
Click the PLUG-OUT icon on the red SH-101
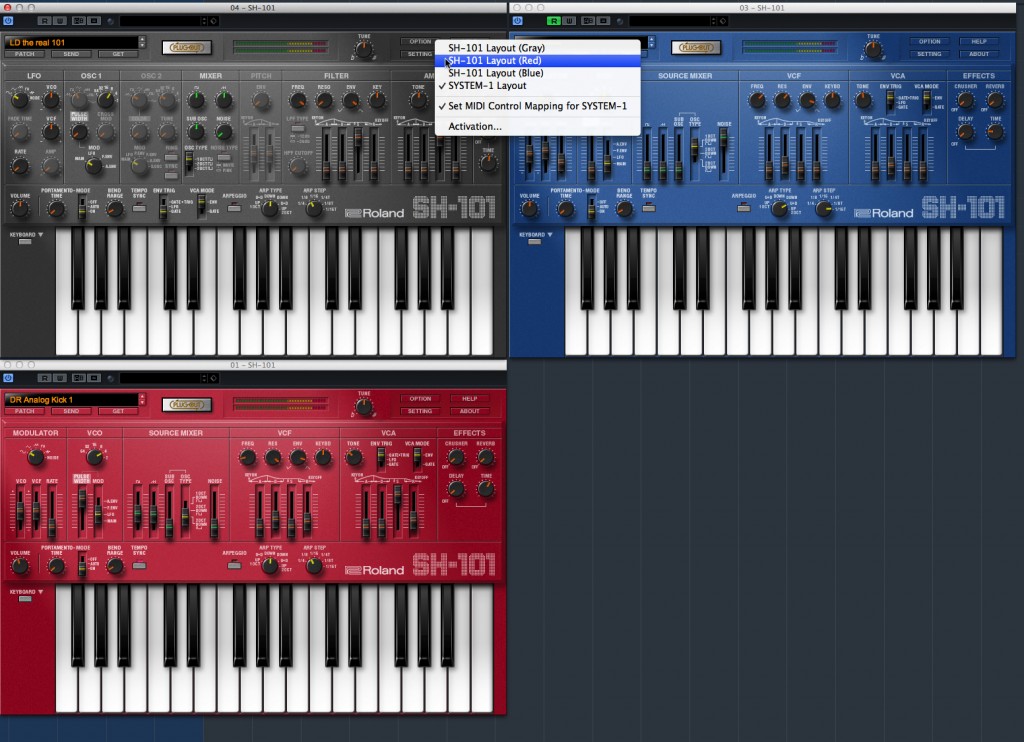188,405
